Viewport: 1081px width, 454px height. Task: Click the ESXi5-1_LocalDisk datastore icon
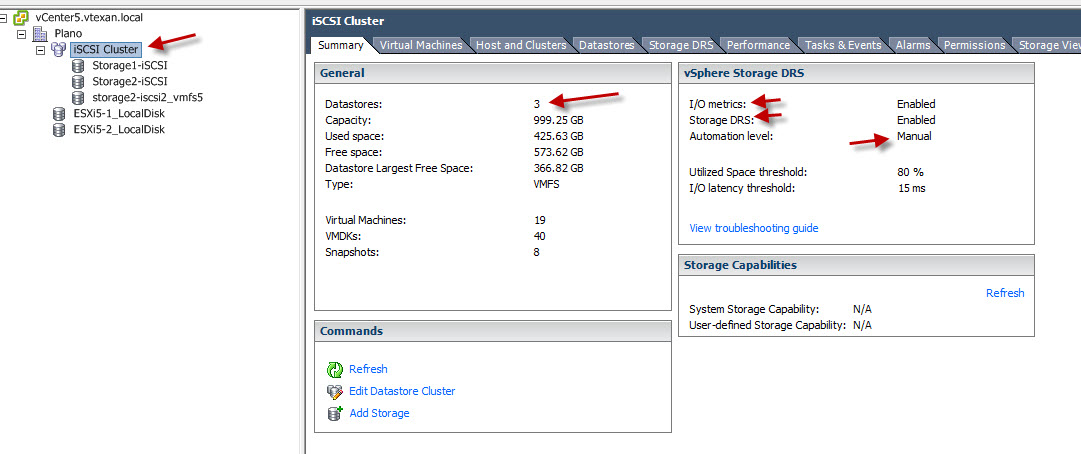click(x=59, y=114)
